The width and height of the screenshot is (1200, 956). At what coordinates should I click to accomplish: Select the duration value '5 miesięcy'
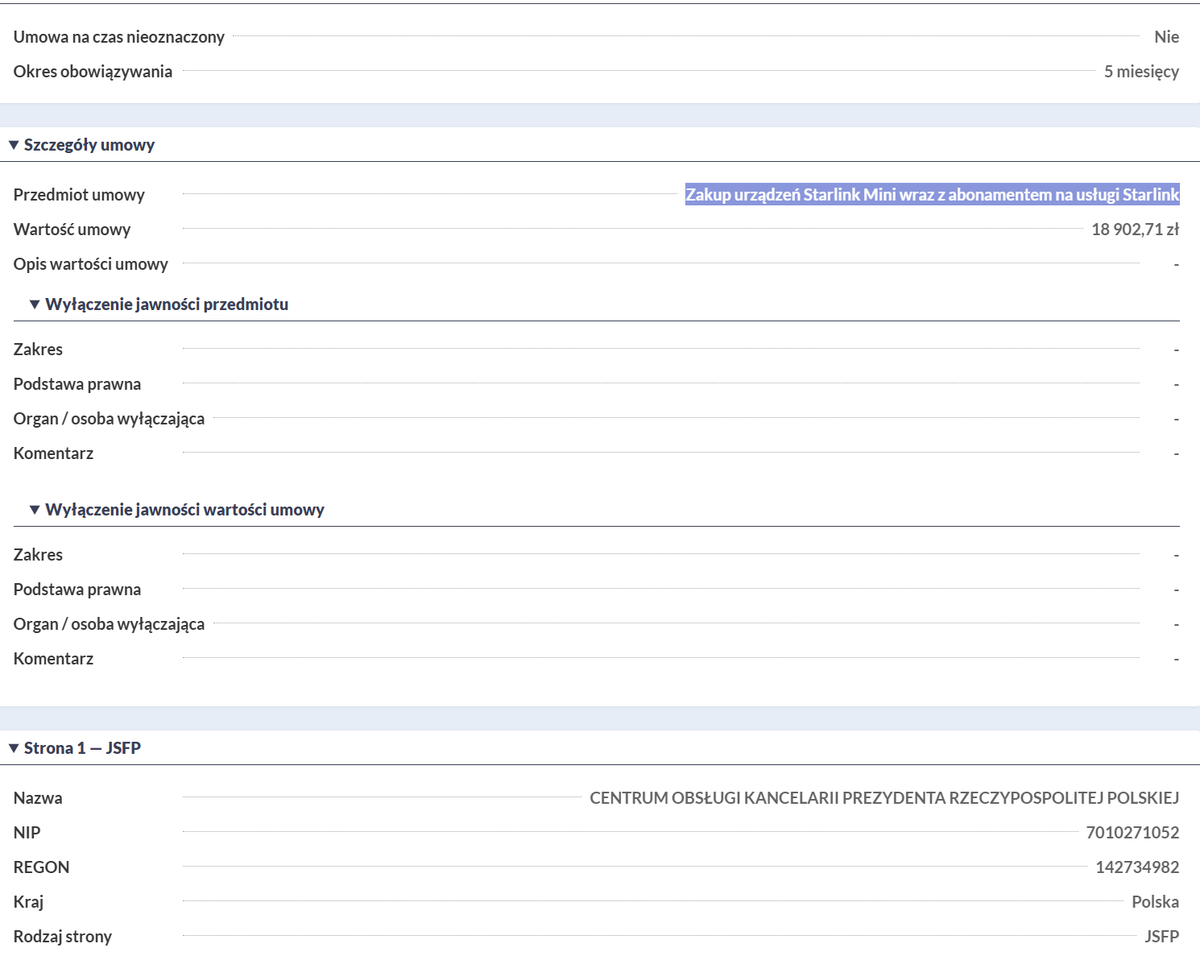pos(1142,72)
